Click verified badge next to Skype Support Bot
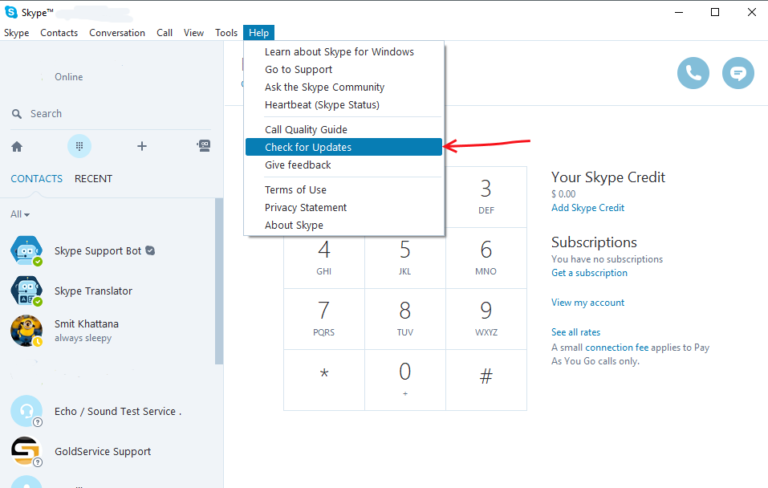The width and height of the screenshot is (768, 488). pos(150,250)
